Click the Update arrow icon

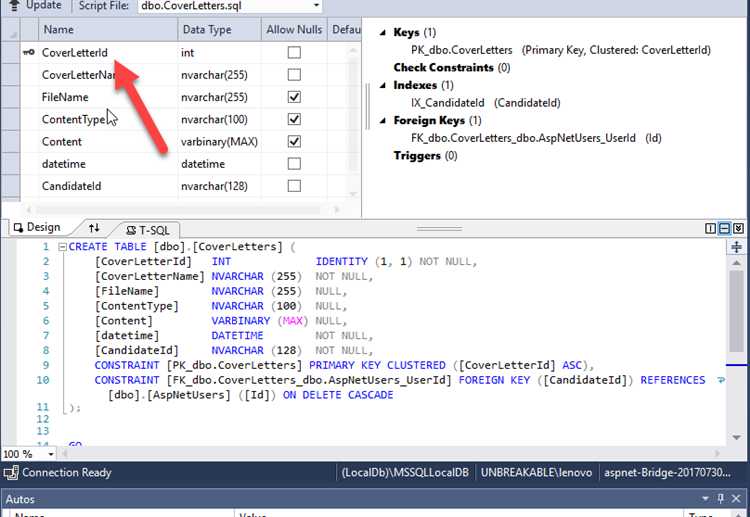click(13, 5)
